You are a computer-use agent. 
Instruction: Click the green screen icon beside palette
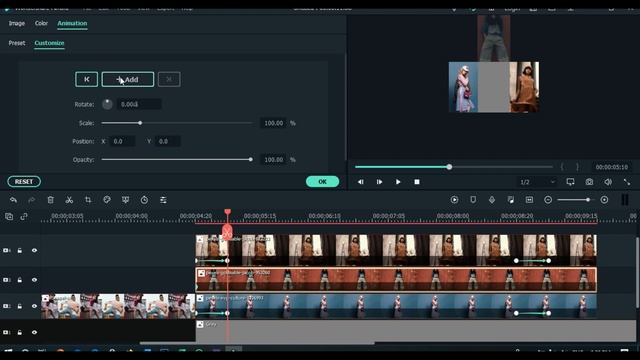(x=125, y=200)
